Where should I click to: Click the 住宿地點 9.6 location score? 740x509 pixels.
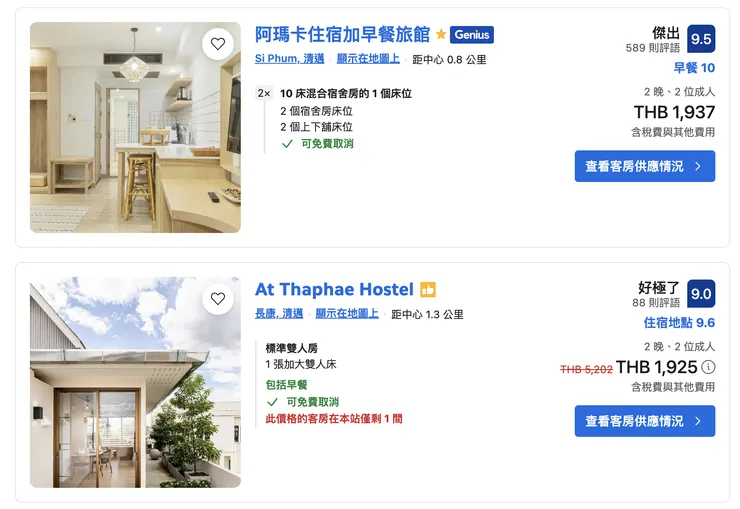[679, 323]
